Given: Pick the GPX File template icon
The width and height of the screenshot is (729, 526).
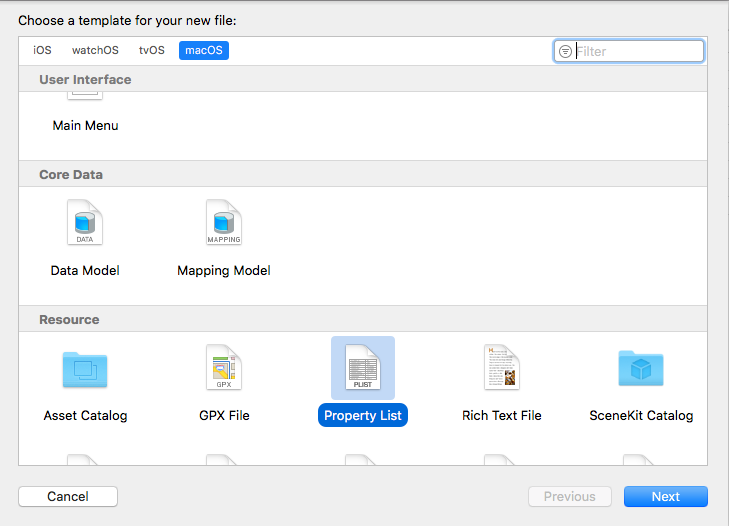Looking at the screenshot, I should (x=223, y=368).
